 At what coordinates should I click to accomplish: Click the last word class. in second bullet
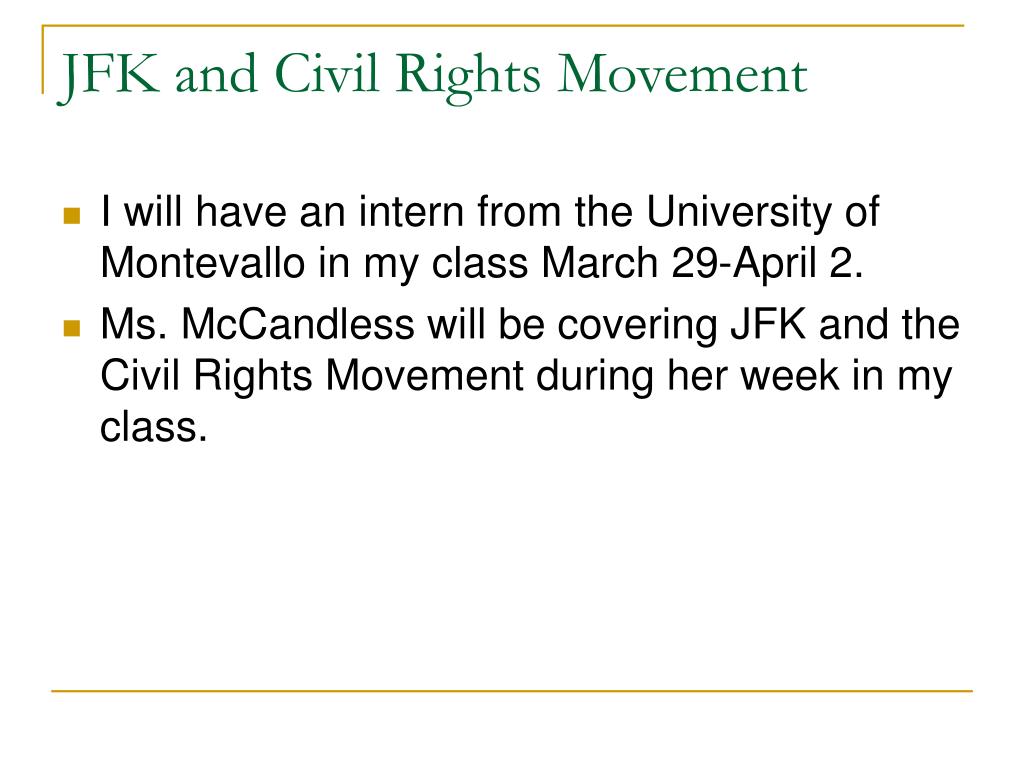click(x=154, y=427)
